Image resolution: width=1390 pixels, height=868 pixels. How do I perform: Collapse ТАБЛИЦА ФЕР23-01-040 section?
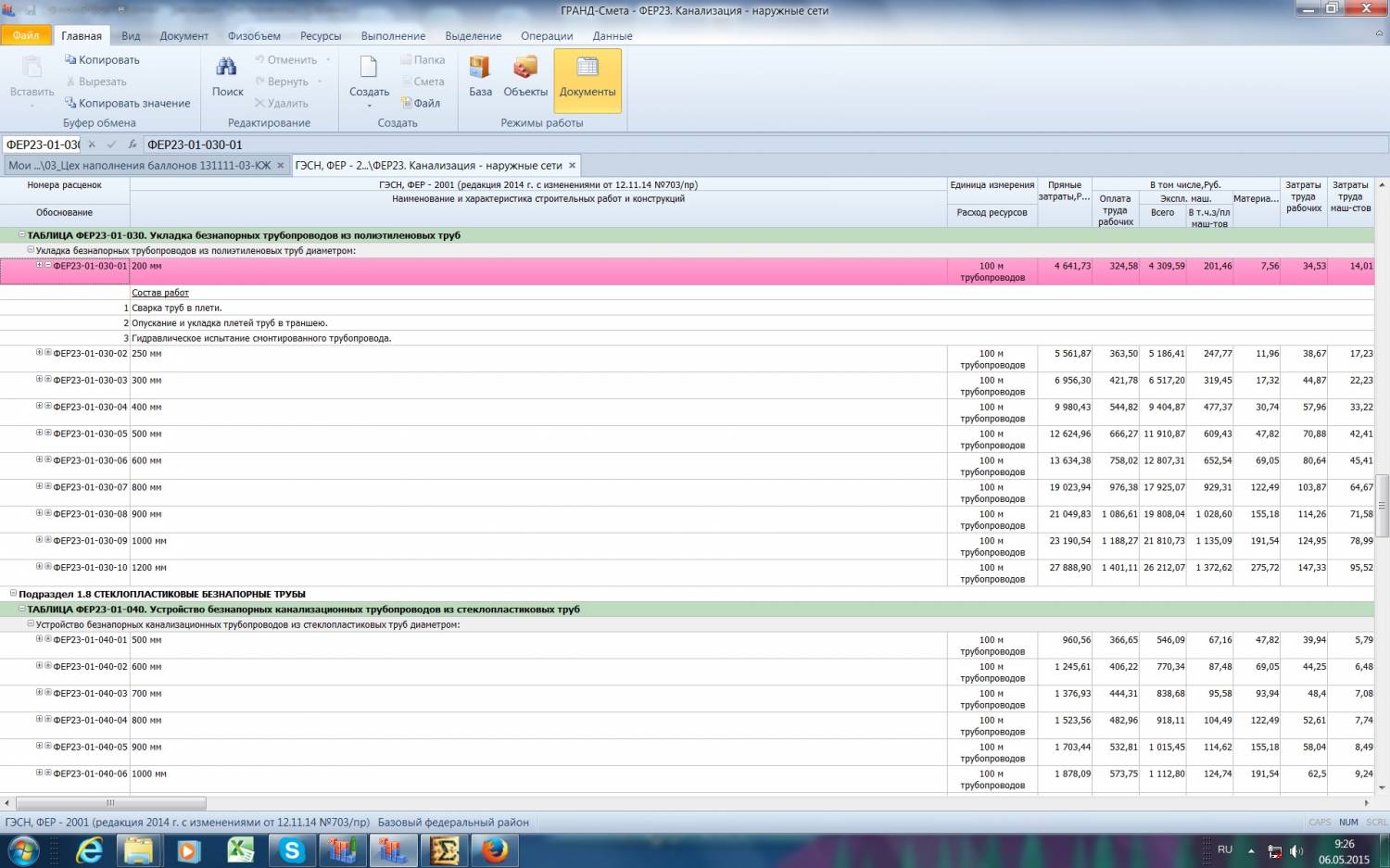(x=22, y=610)
